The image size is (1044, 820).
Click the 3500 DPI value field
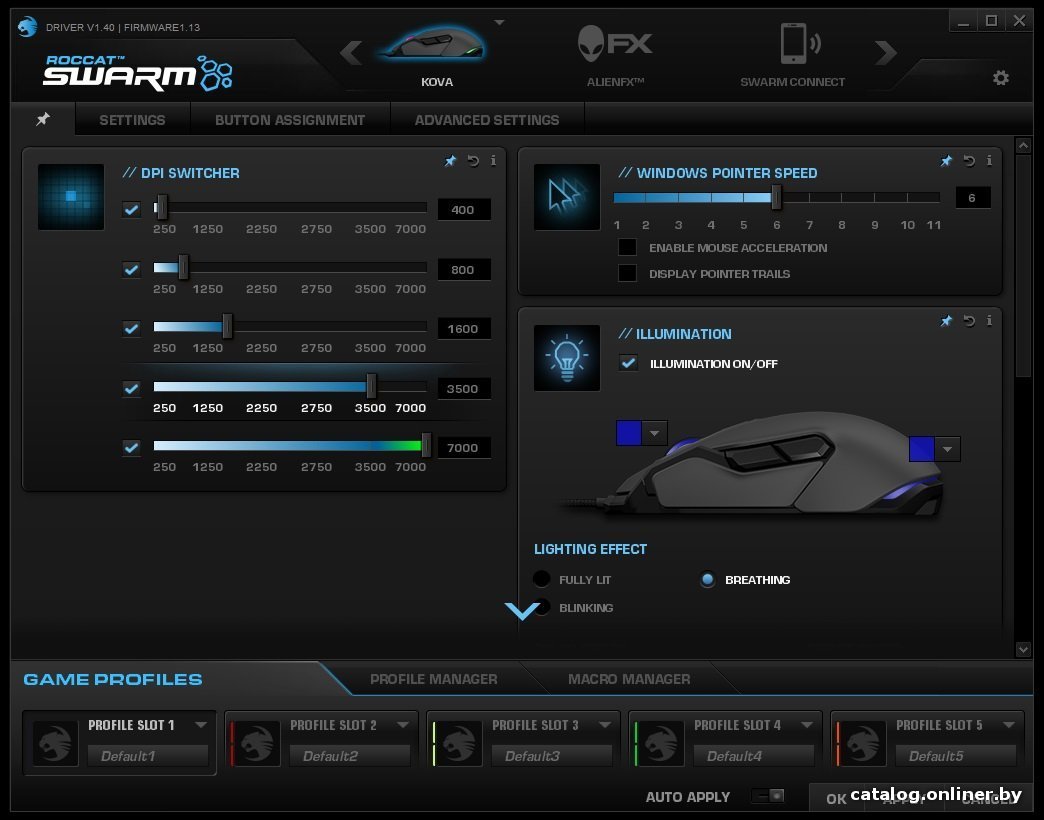463,389
